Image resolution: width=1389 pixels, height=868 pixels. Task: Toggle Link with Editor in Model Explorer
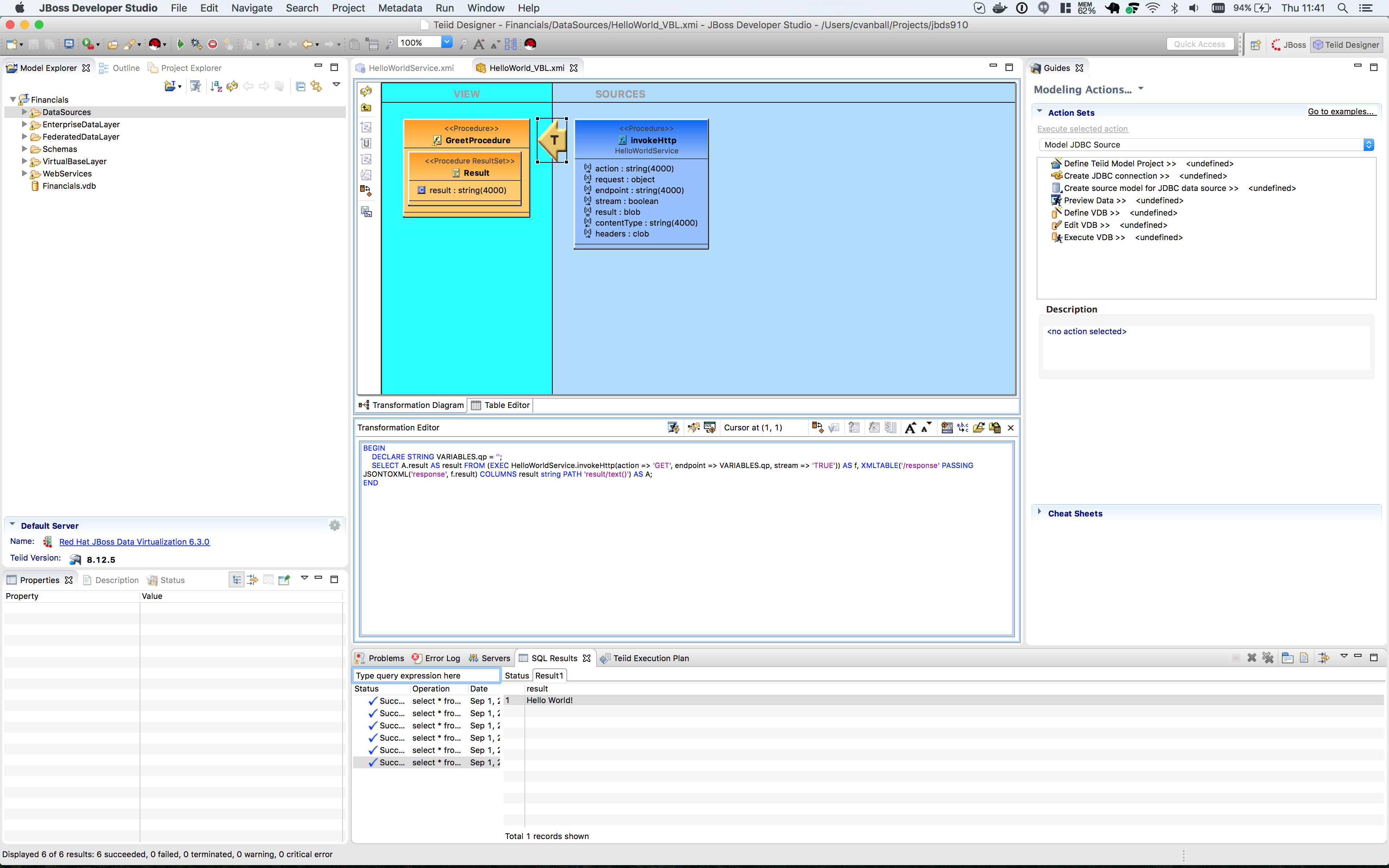[x=316, y=86]
